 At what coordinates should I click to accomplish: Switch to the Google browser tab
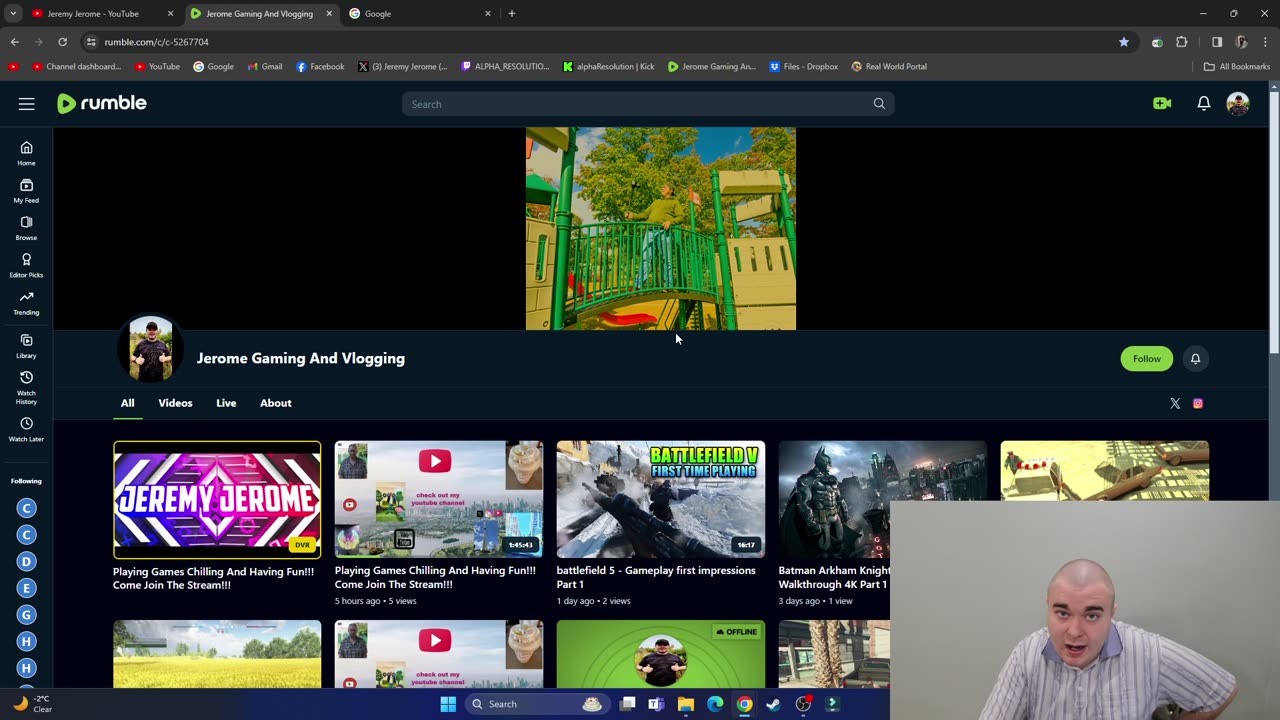tap(420, 14)
